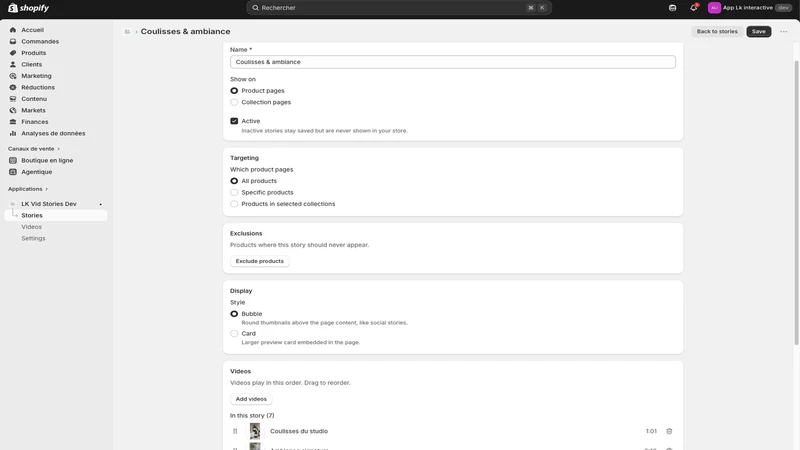The height and width of the screenshot is (450, 800).
Task: Click the Agentique icon in sidebar
Action: click(13, 172)
